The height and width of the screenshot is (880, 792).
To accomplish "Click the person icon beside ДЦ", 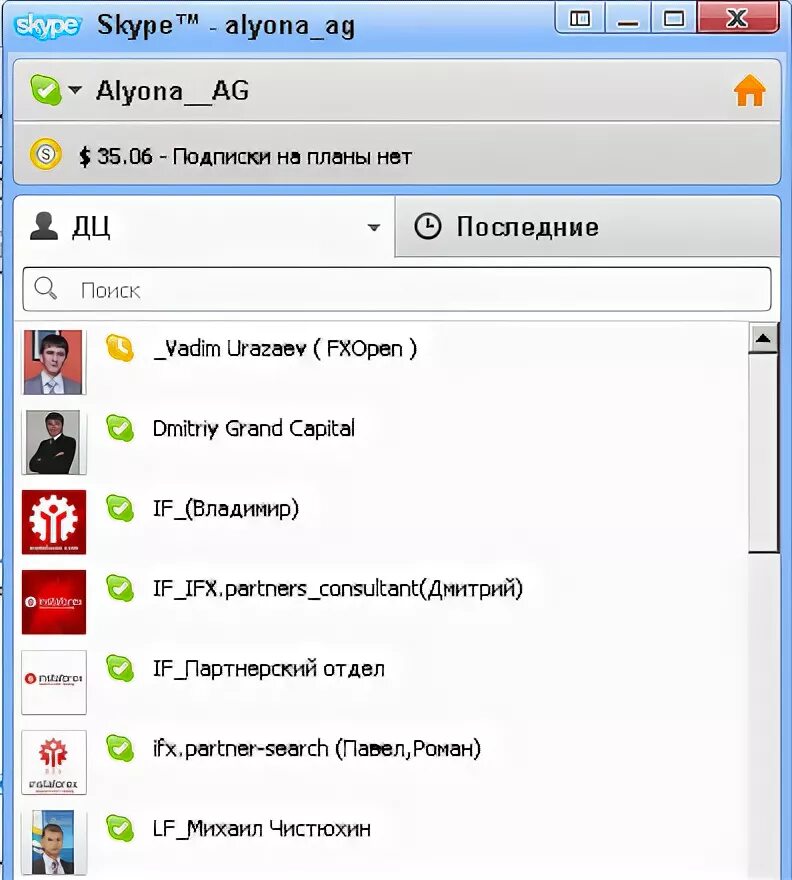I will pyautogui.click(x=44, y=226).
